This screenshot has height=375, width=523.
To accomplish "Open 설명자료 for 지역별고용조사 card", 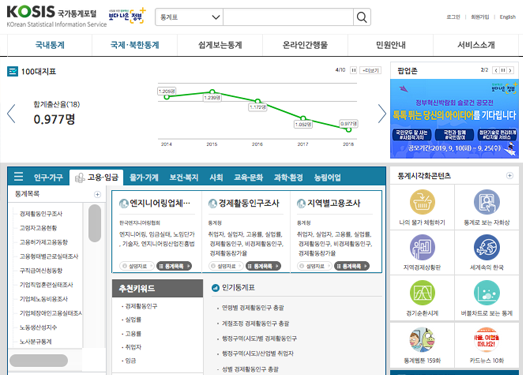I will (314, 266).
